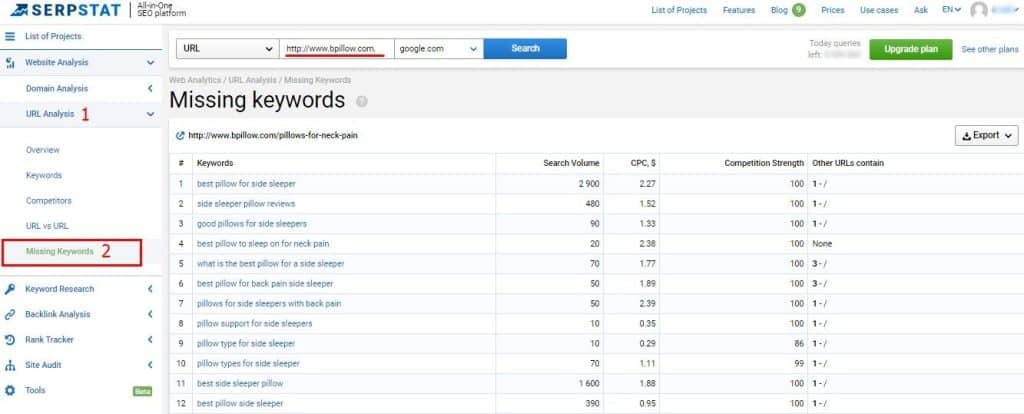
Task: Open the user profile avatar
Action: click(979, 10)
